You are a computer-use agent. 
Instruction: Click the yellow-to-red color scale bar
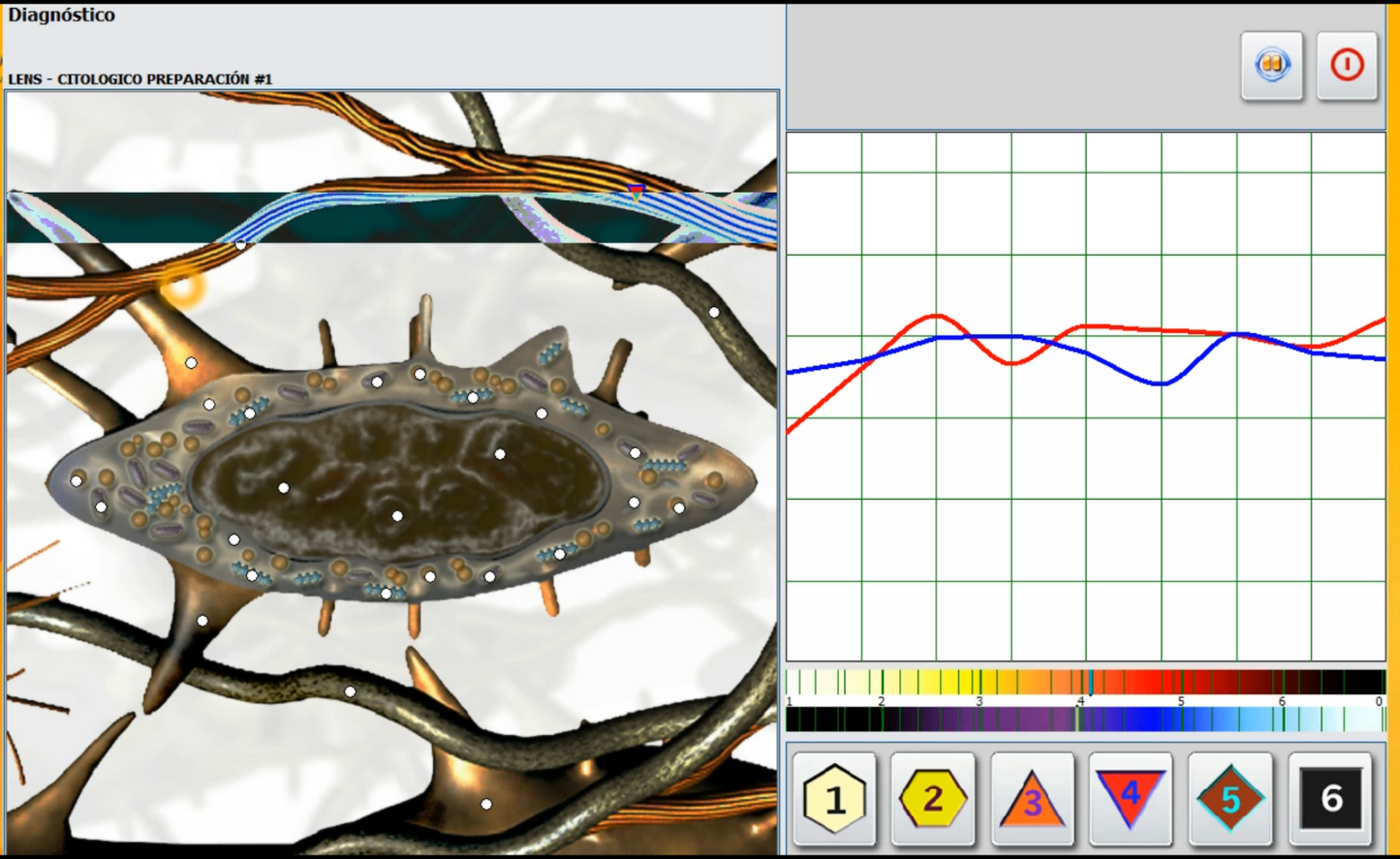(x=1085, y=682)
